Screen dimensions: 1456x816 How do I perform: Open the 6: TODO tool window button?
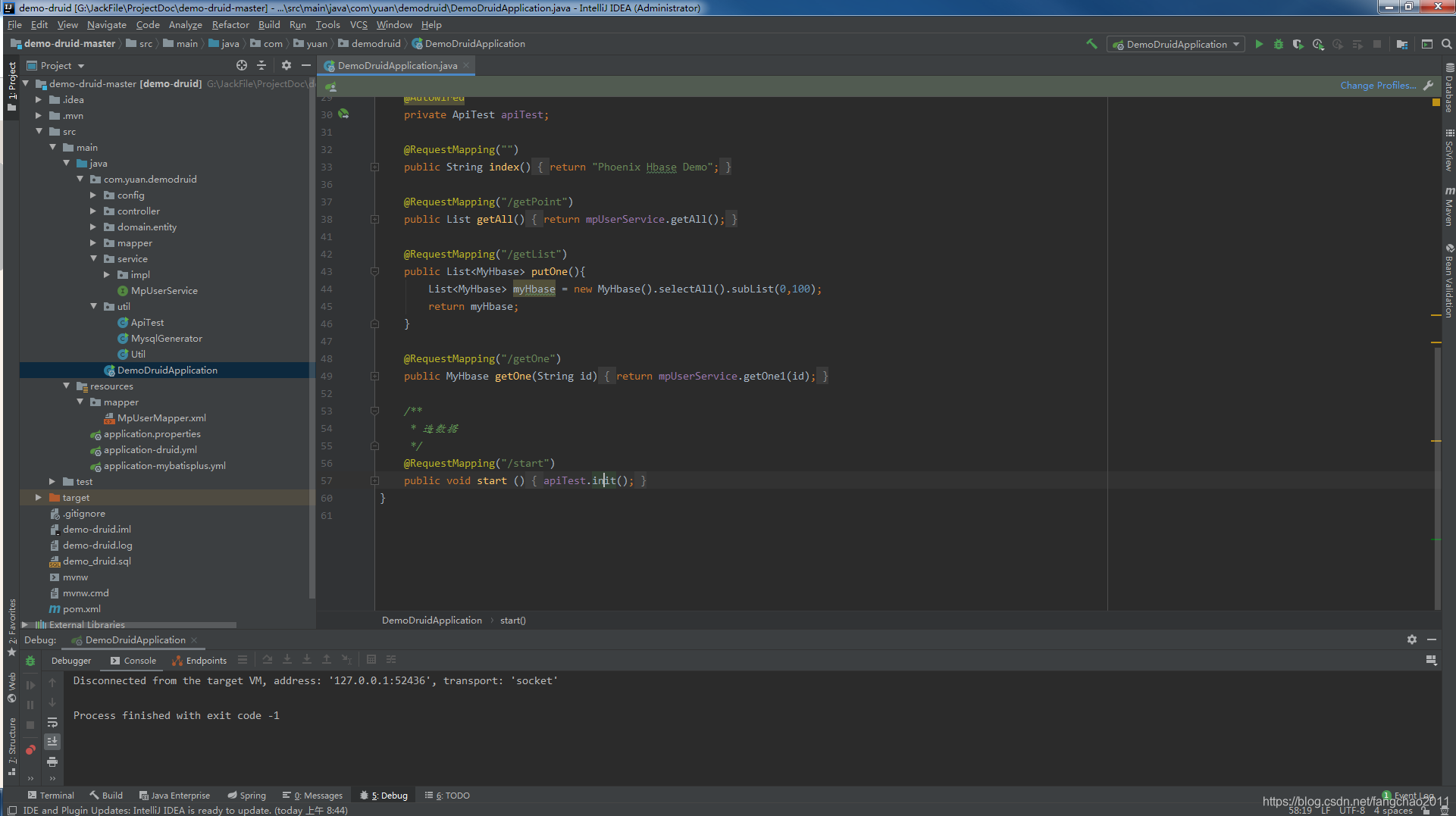coord(448,795)
